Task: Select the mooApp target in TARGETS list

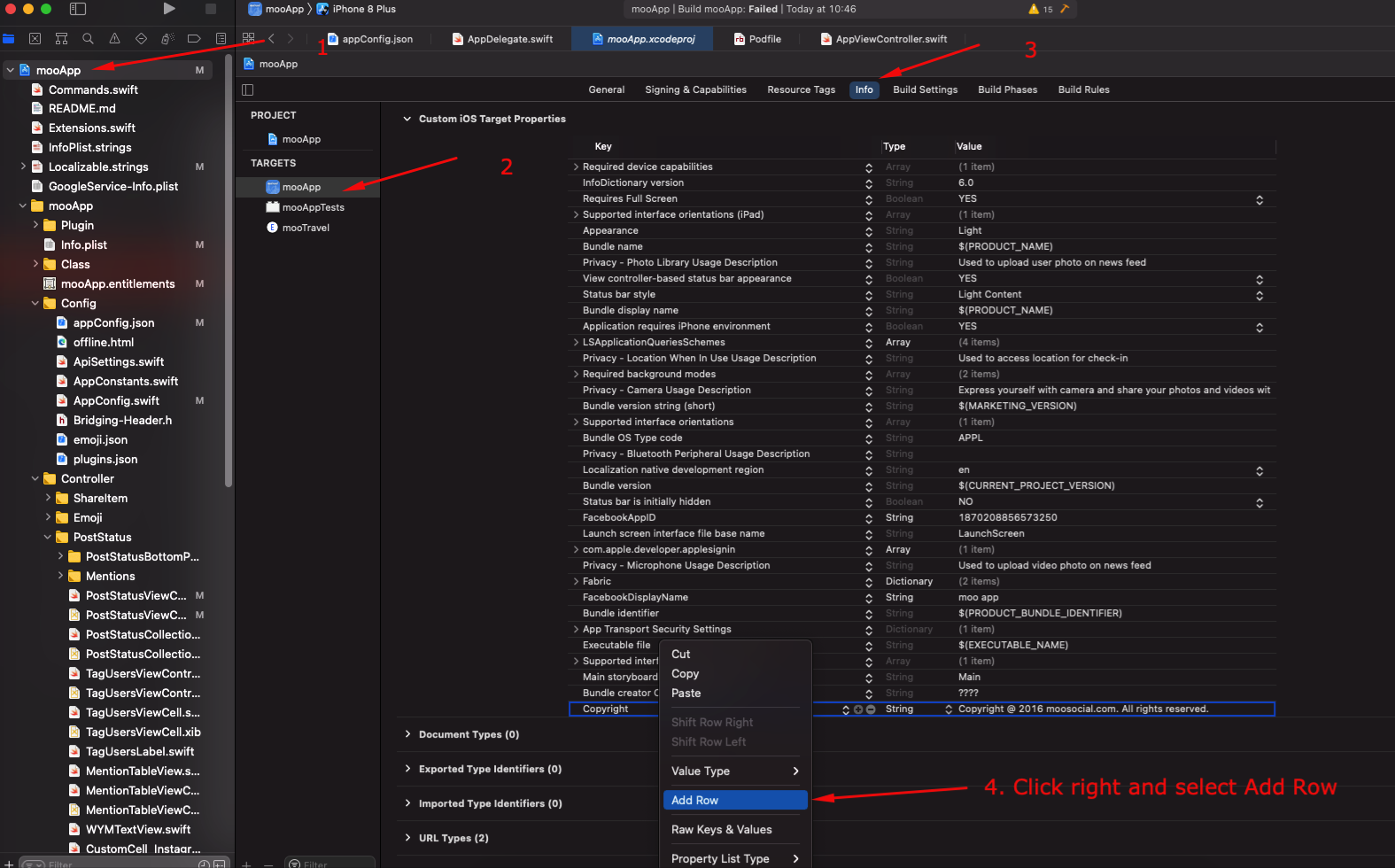Action: pos(307,187)
